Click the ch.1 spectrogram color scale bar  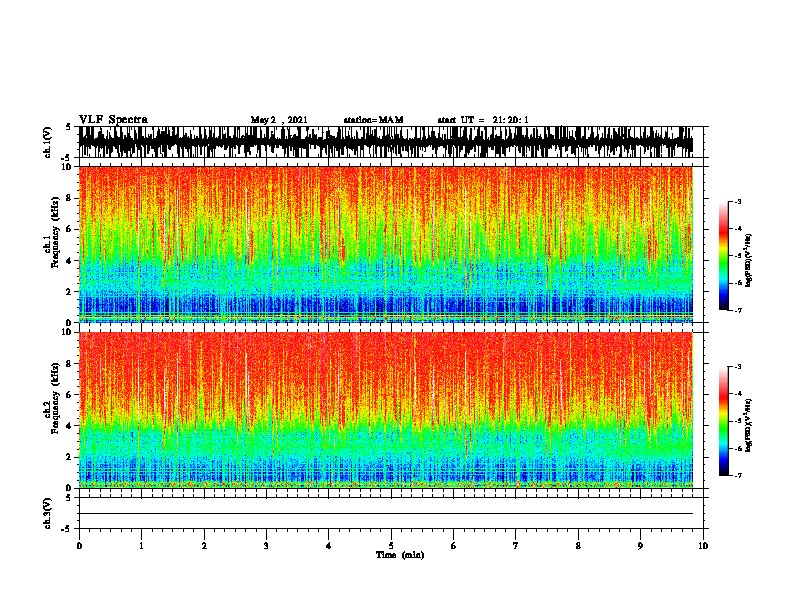click(x=724, y=256)
